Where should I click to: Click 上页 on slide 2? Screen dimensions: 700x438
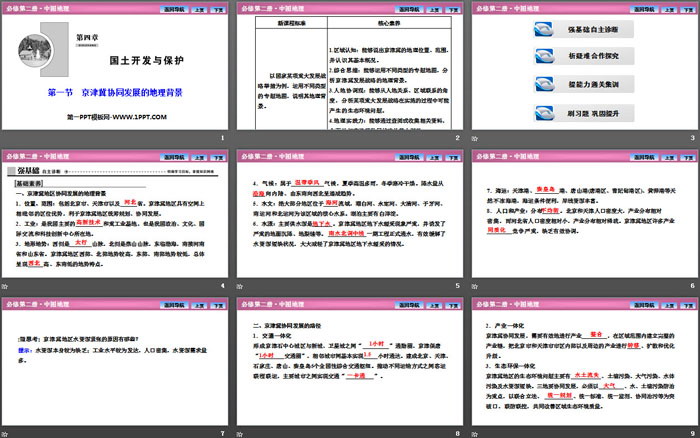click(434, 9)
